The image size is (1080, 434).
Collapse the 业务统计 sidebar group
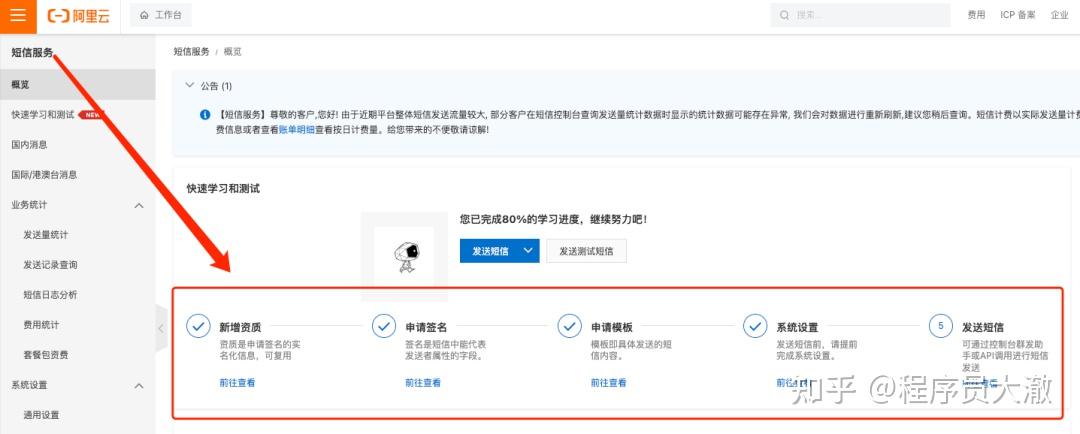coord(138,205)
